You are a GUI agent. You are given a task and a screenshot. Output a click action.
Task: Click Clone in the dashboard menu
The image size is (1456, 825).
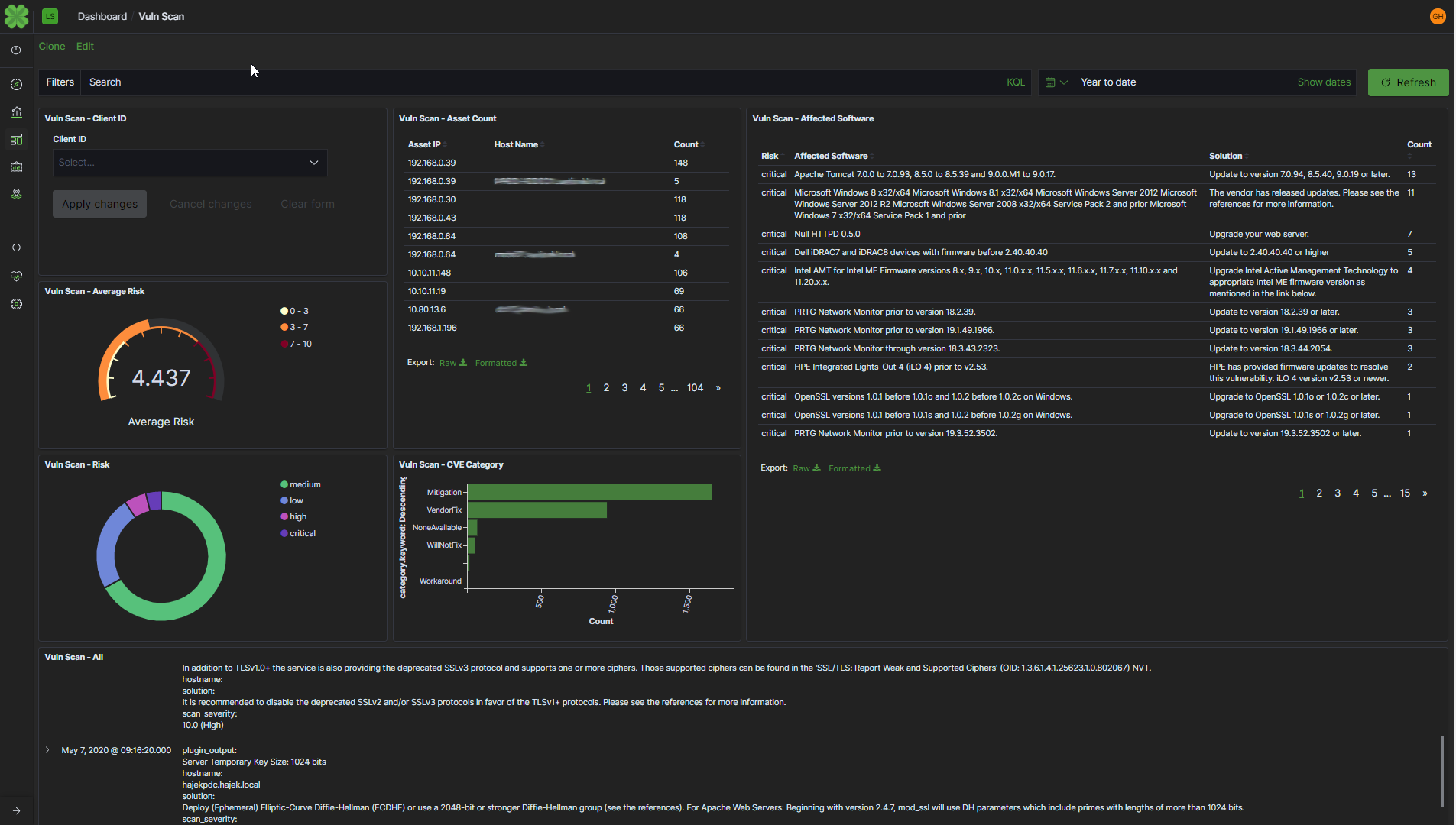[52, 47]
